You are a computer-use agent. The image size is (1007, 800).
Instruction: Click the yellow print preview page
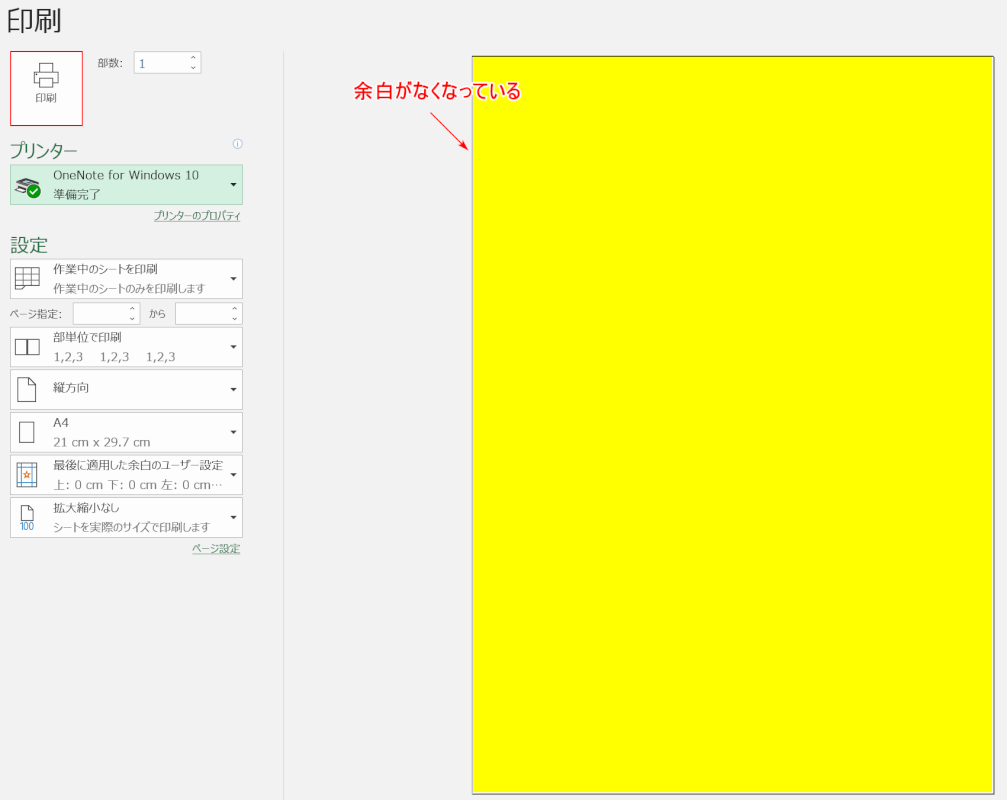[733, 425]
